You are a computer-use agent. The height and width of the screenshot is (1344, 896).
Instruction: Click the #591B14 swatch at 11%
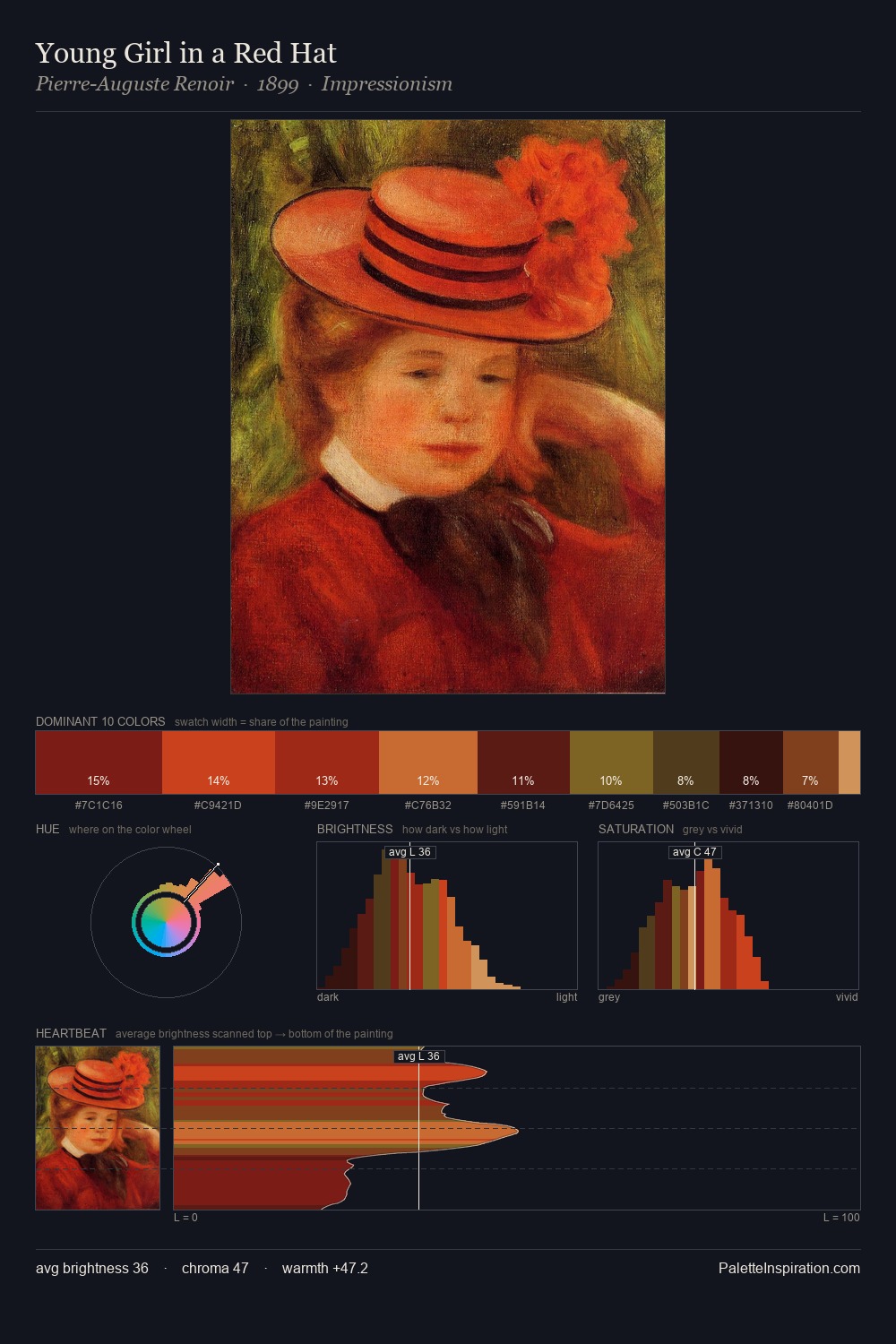coord(523,762)
